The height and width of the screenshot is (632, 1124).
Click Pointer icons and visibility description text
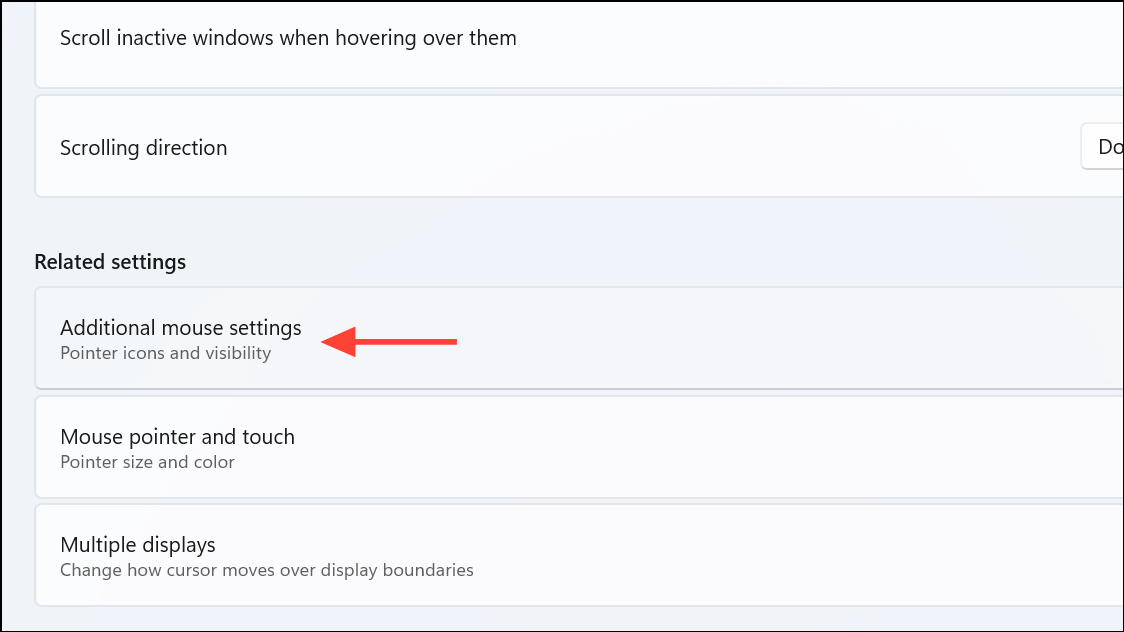[166, 353]
